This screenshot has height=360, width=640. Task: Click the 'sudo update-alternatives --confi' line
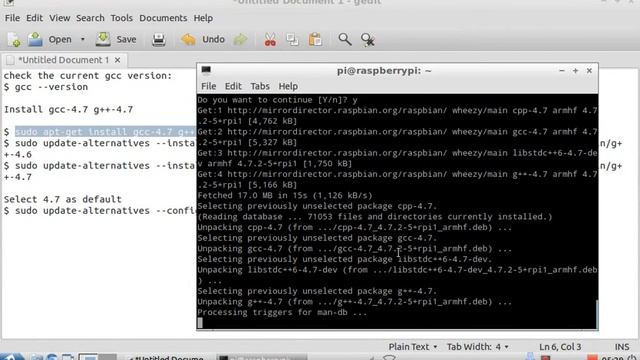[x=100, y=211]
